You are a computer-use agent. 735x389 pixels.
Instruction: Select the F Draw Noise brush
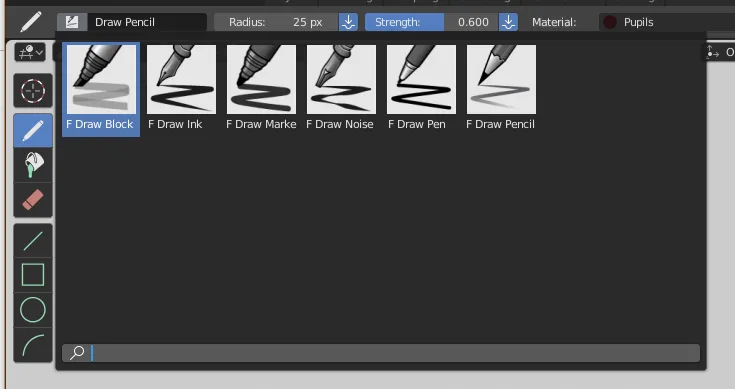pyautogui.click(x=341, y=90)
